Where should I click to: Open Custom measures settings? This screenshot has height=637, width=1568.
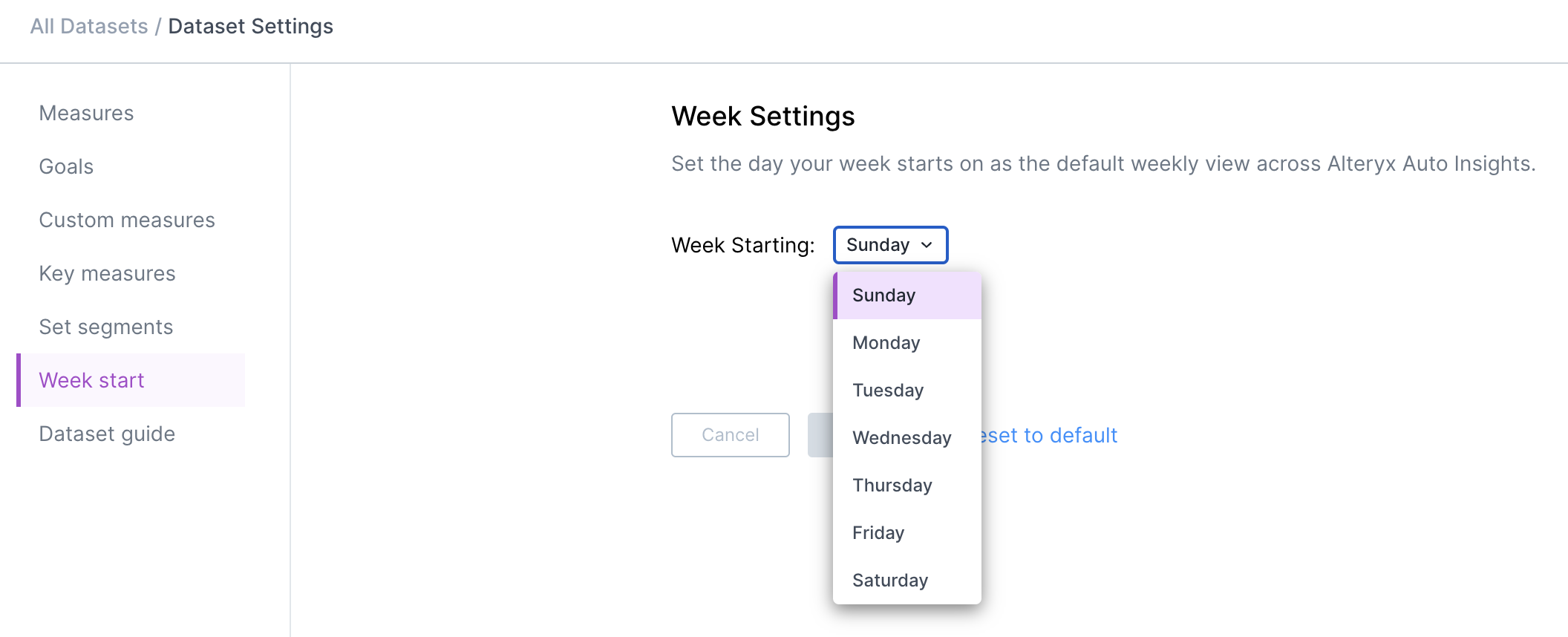click(x=127, y=220)
